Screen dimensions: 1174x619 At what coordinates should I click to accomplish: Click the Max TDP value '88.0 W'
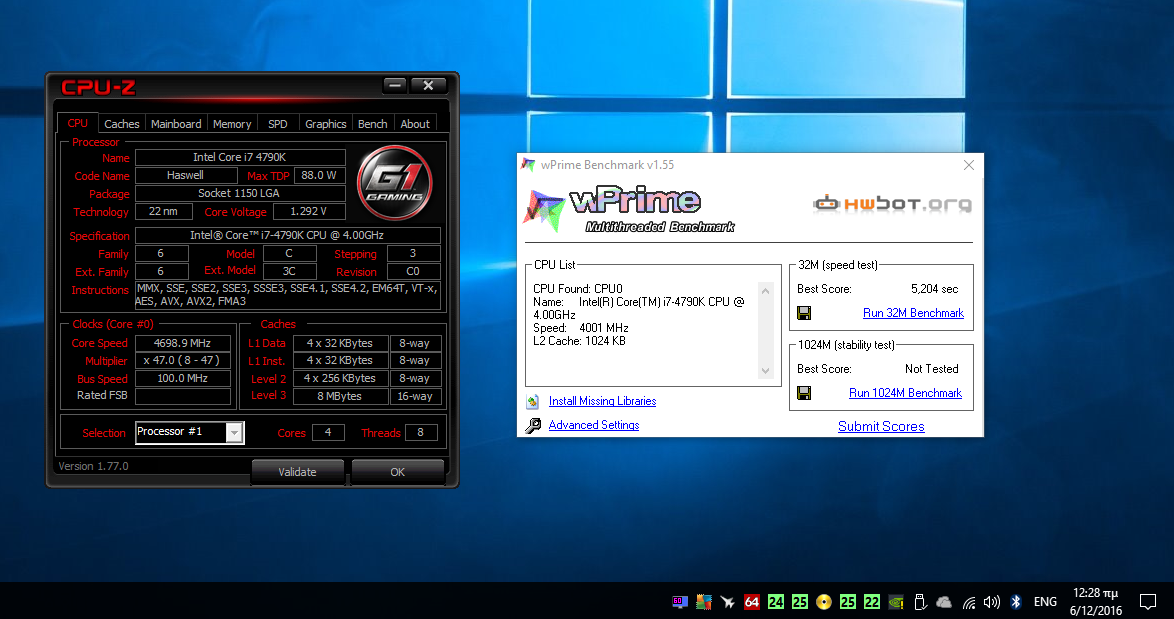click(319, 175)
